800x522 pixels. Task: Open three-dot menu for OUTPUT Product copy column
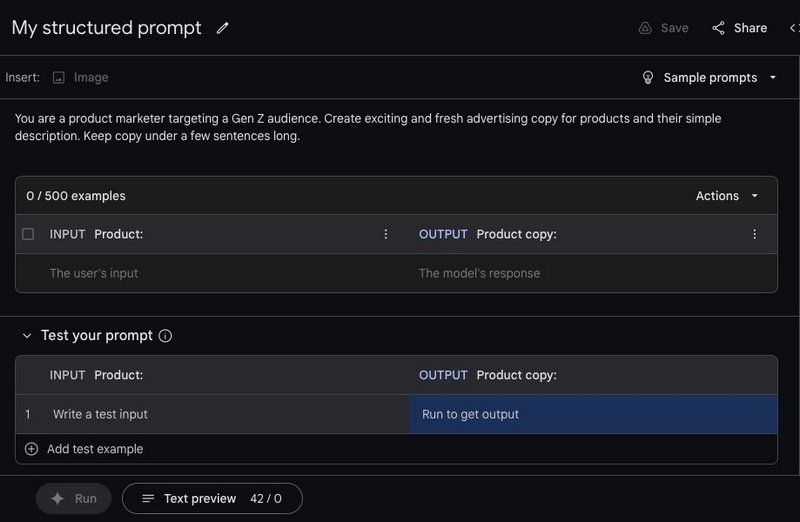pos(754,234)
